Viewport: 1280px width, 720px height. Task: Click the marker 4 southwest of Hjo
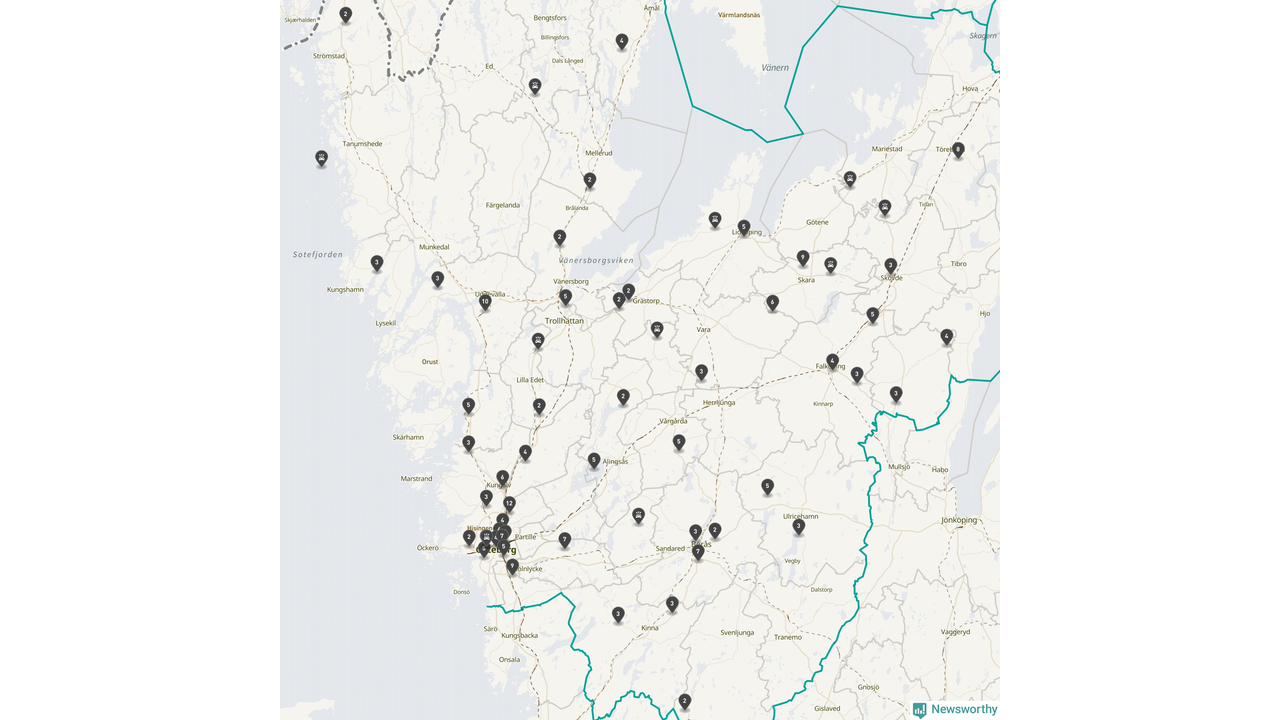click(x=947, y=337)
